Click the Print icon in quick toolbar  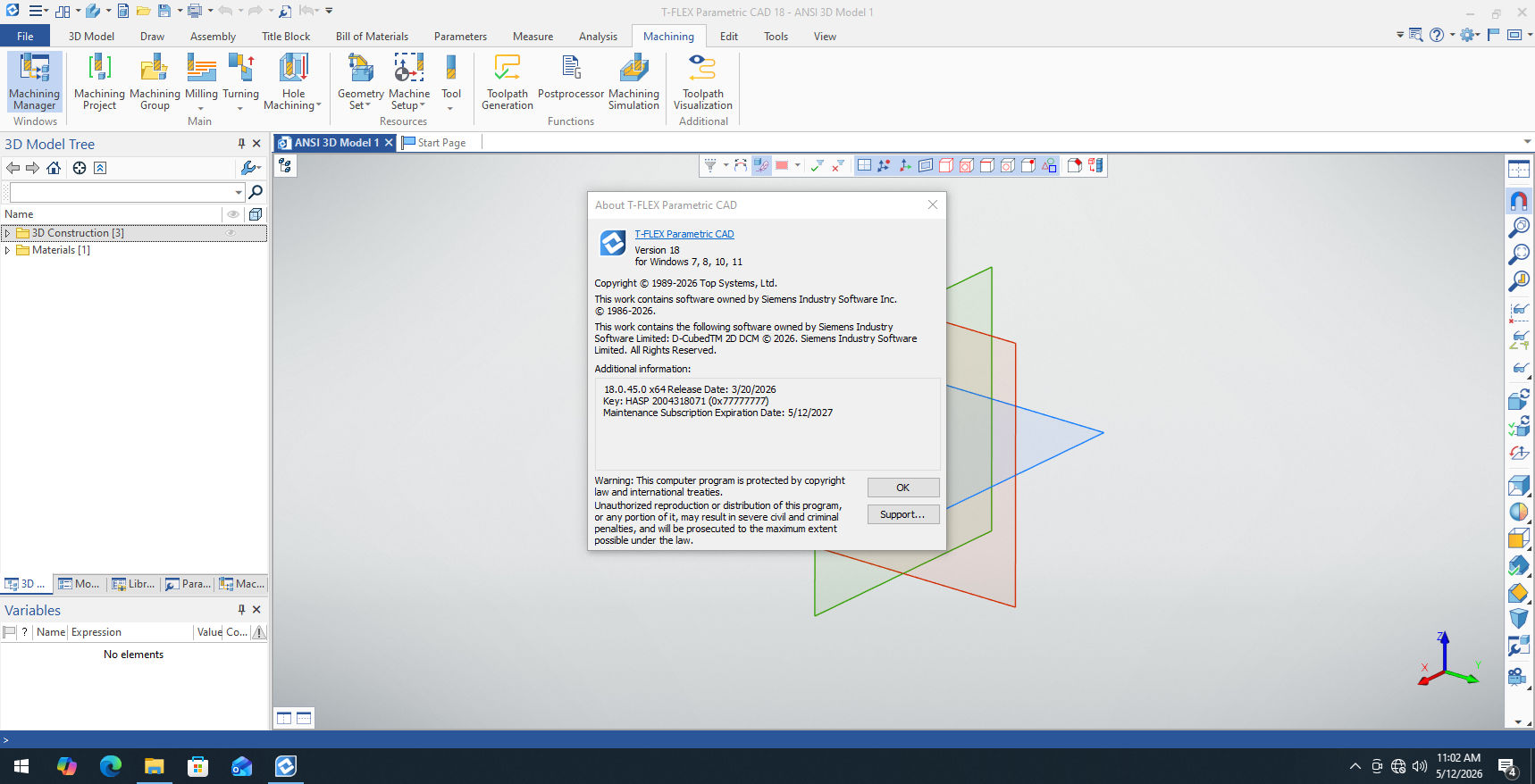[x=194, y=11]
